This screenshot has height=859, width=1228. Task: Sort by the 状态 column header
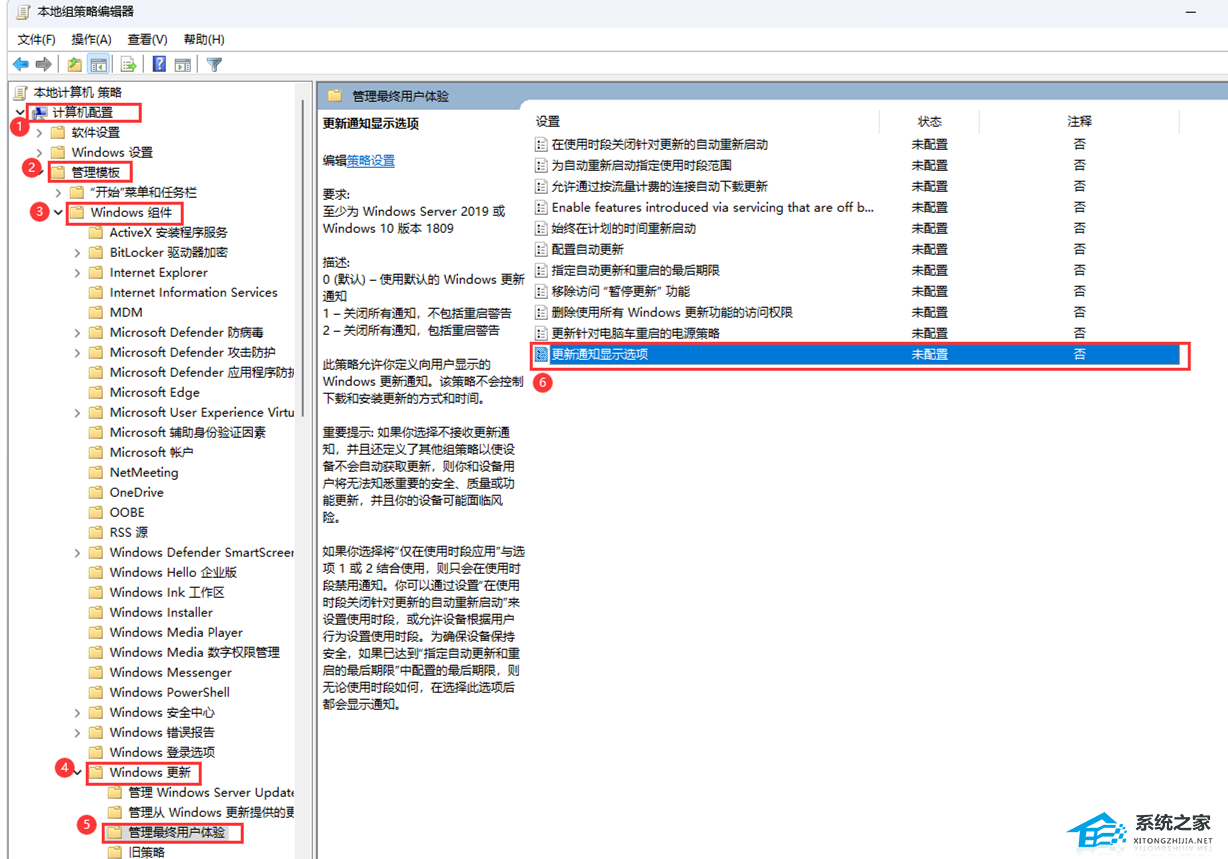point(929,121)
